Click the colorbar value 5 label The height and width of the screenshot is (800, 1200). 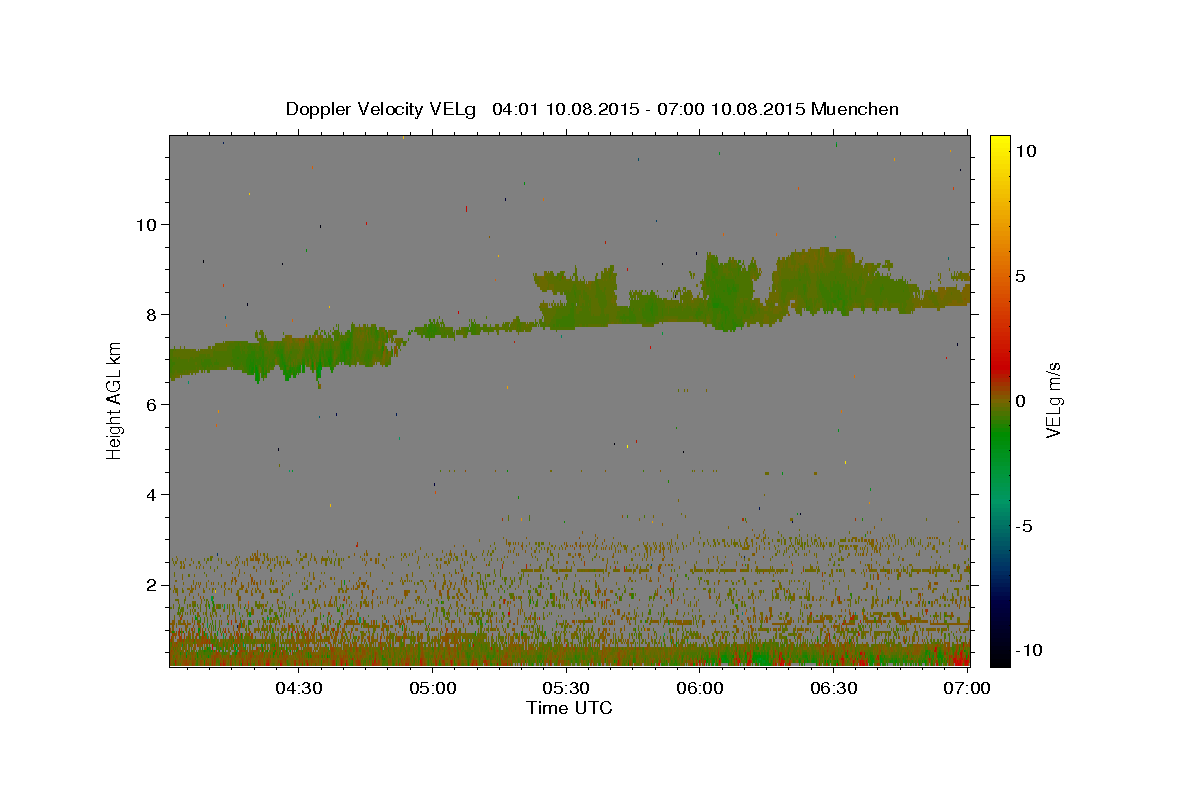pos(1021,276)
